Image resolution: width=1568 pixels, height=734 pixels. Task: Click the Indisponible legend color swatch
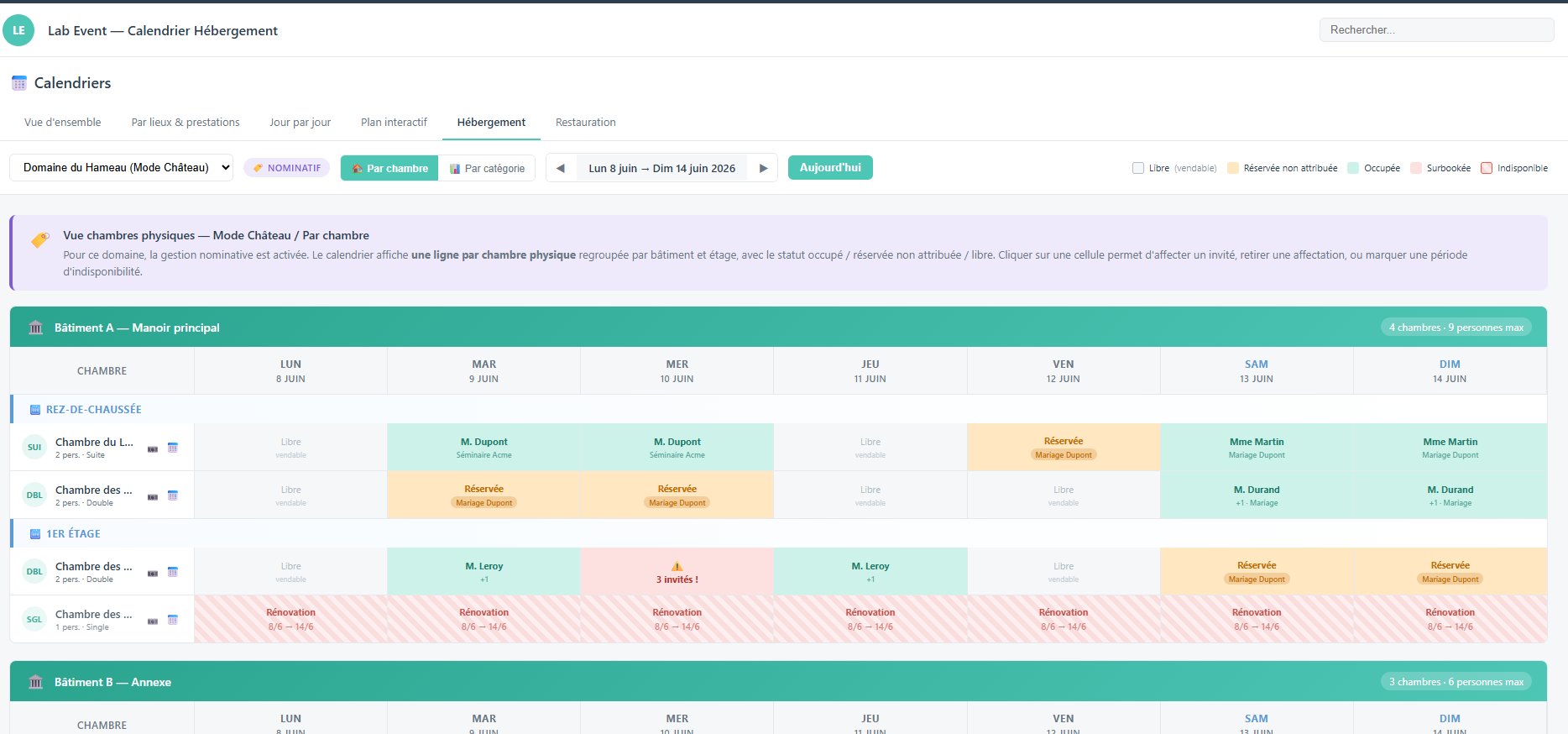point(1487,168)
